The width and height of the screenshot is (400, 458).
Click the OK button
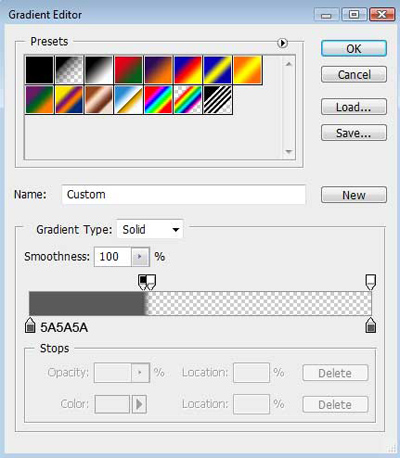tap(354, 49)
